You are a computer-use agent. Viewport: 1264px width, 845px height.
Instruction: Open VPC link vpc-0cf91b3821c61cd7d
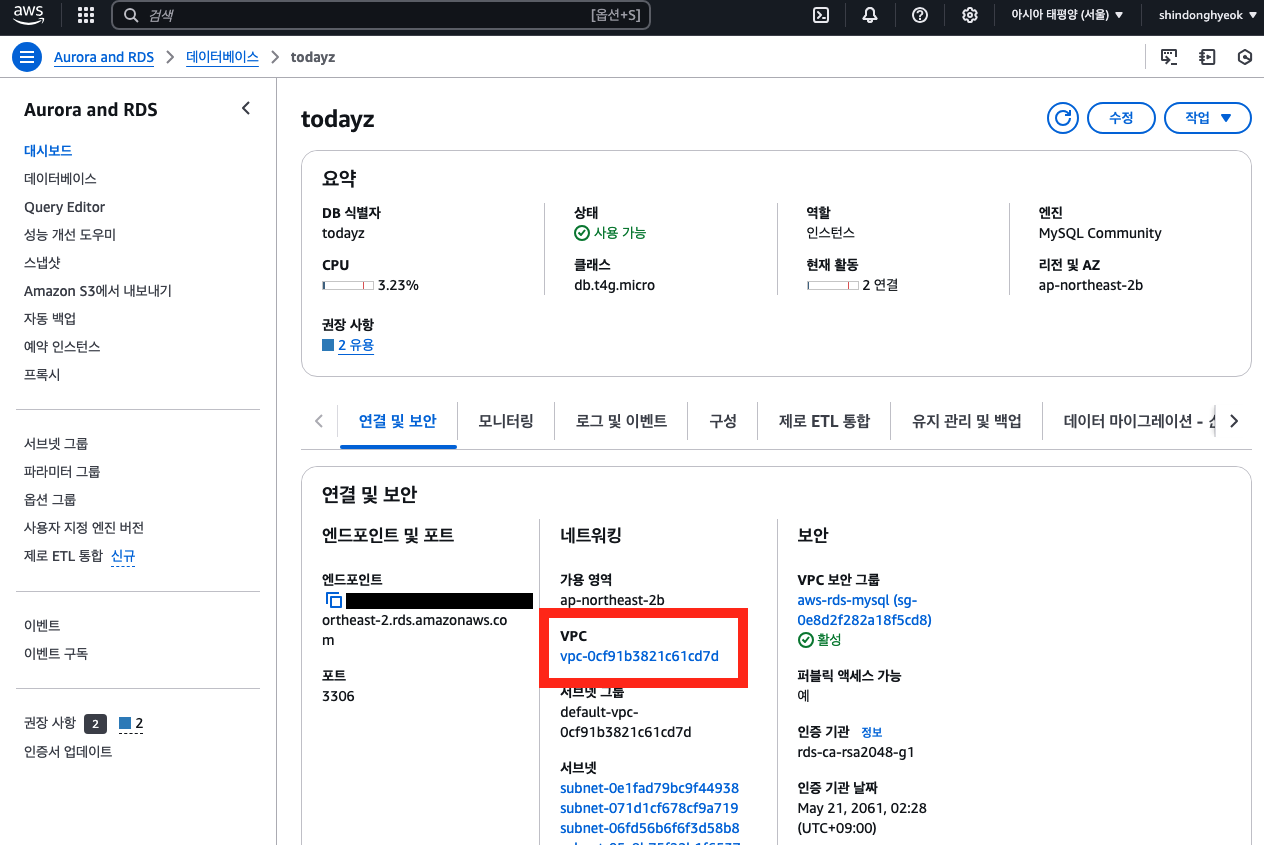640,656
